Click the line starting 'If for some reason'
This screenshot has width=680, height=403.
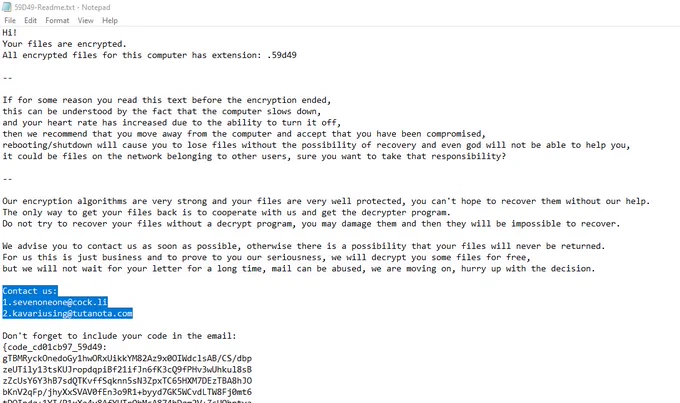167,100
